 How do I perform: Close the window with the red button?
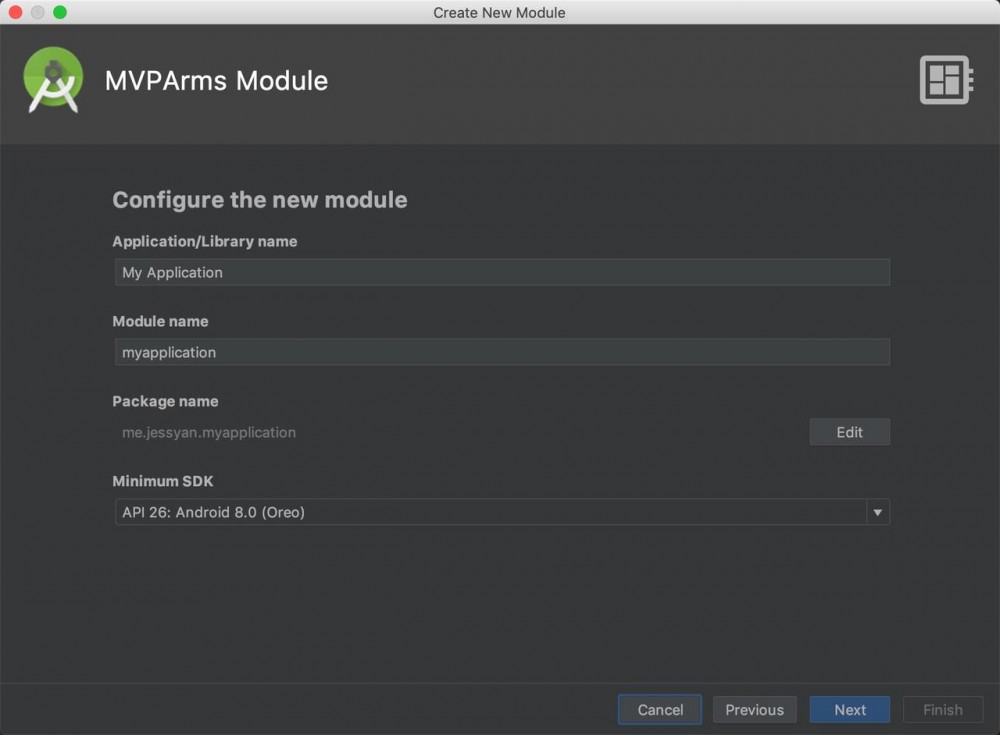[x=15, y=12]
